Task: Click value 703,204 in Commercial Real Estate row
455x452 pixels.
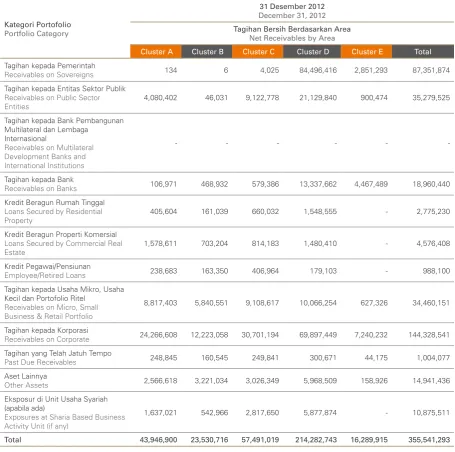Action: pos(214,243)
